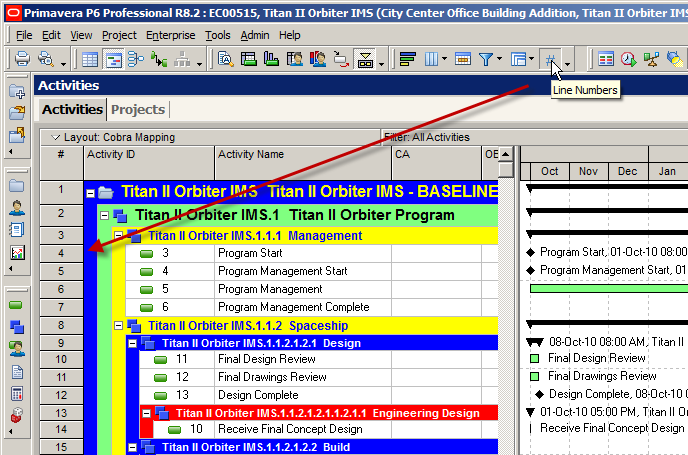Click the Print toolbar icon

coord(22,59)
